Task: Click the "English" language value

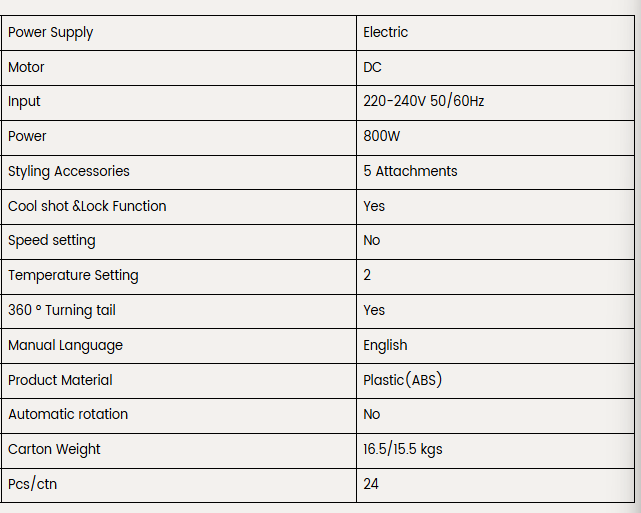Action: tap(385, 345)
